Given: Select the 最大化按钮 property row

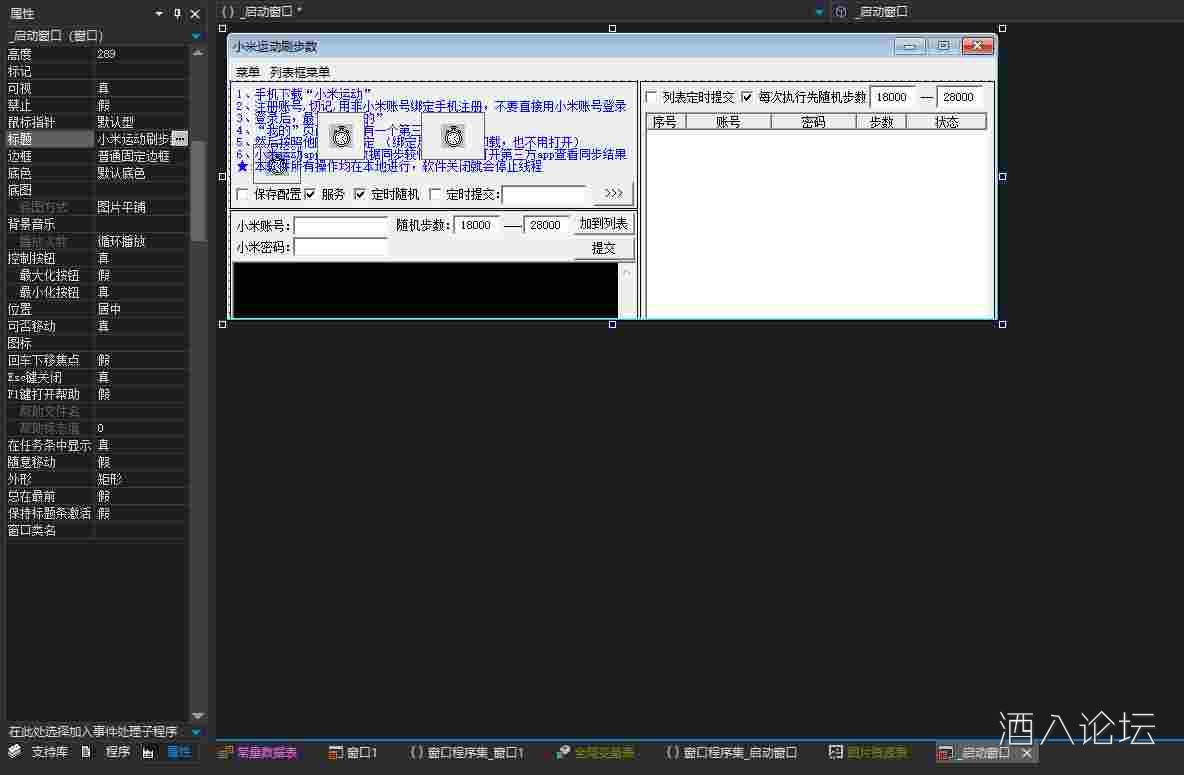Looking at the screenshot, I should [96, 275].
